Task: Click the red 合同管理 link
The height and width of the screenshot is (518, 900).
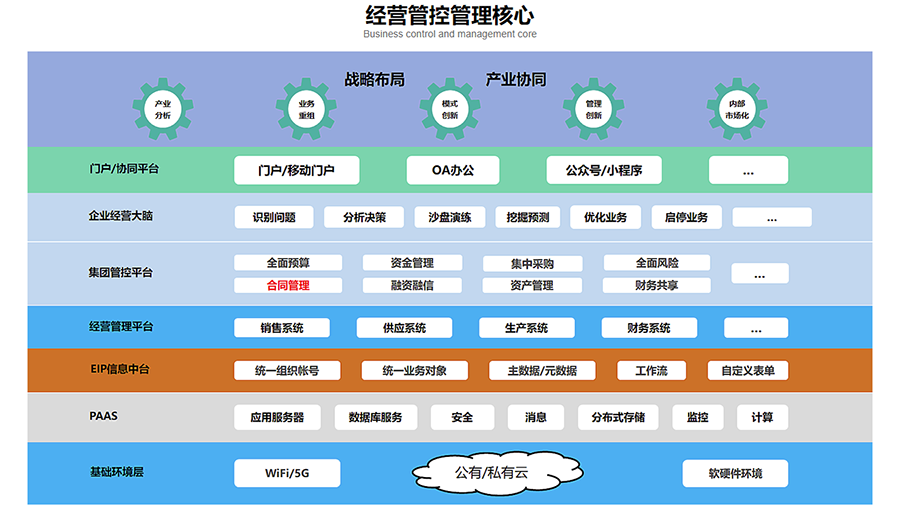Action: (288, 285)
